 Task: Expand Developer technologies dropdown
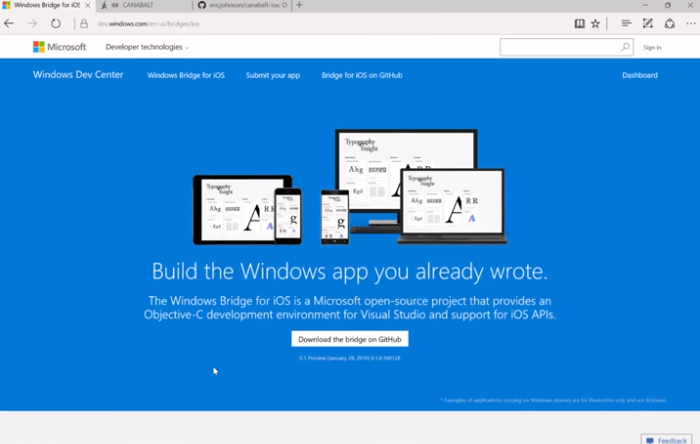(147, 47)
